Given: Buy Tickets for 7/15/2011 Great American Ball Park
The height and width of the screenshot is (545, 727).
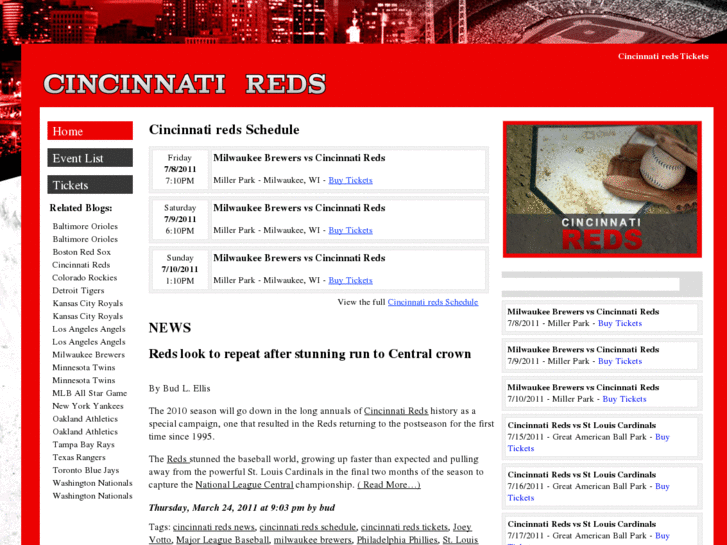Looking at the screenshot, I should (662, 437).
